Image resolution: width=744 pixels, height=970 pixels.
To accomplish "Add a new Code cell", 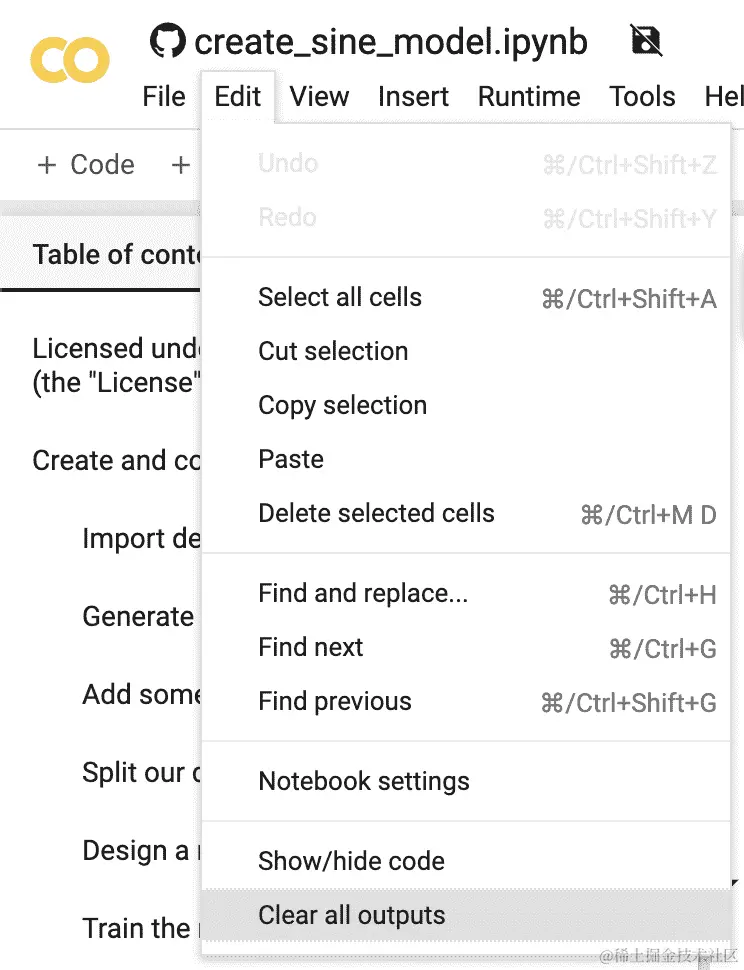I will point(86,165).
